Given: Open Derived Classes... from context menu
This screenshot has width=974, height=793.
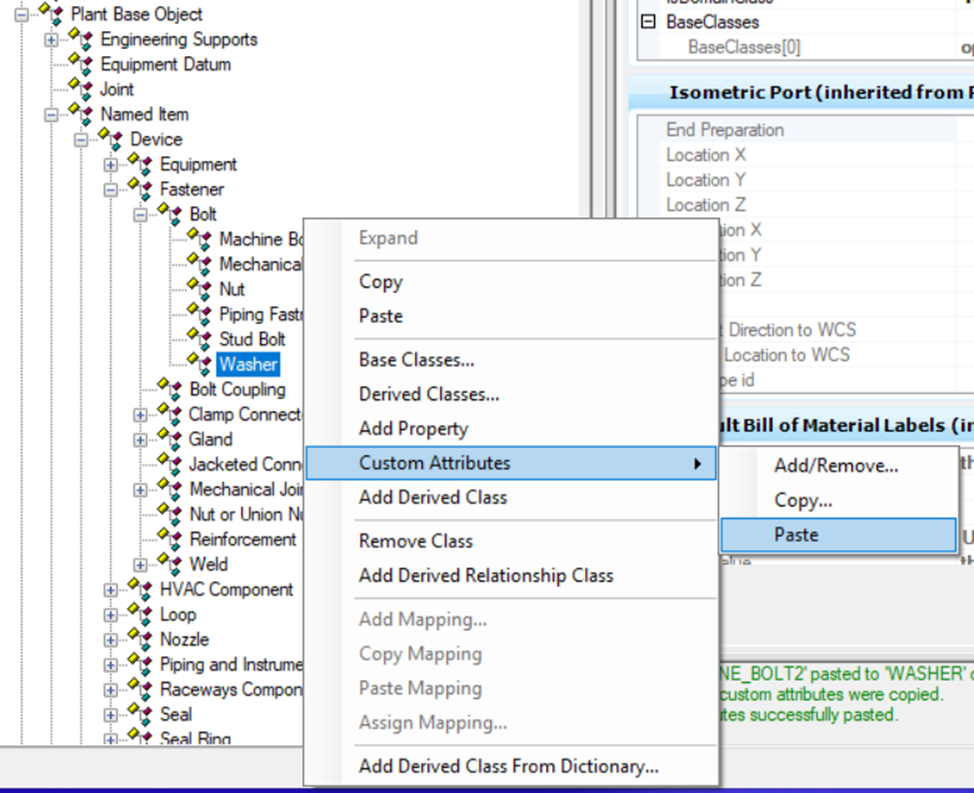Looking at the screenshot, I should coord(510,394).
